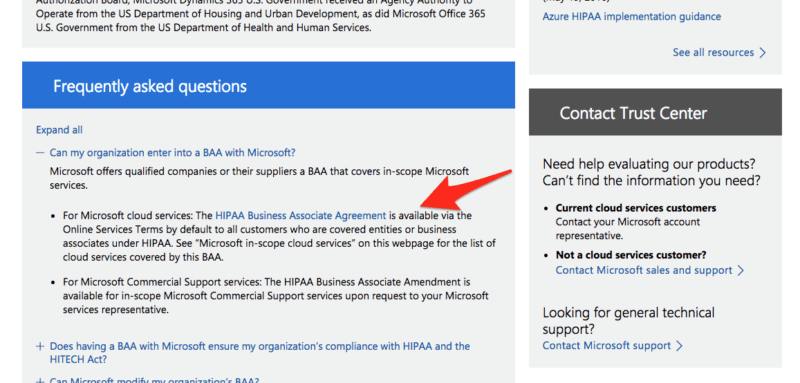Click 'Current cloud services customers' bold text

click(x=636, y=208)
